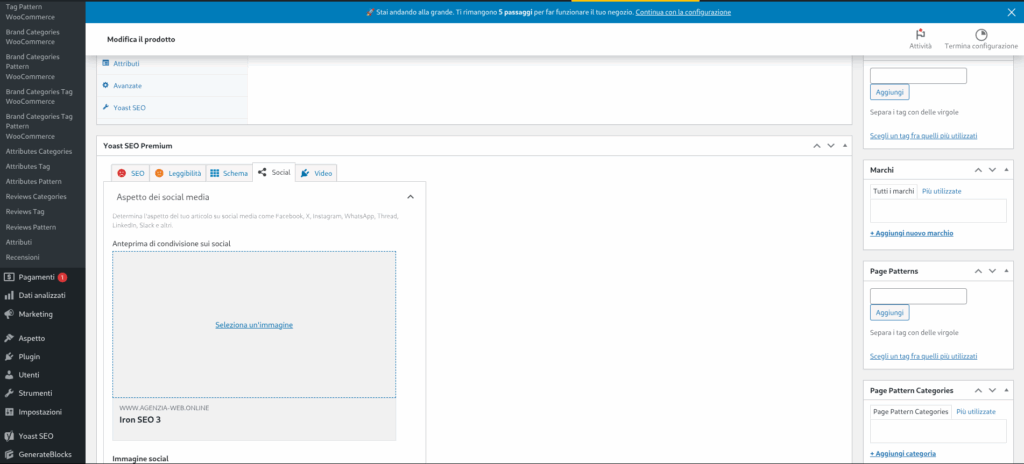Move Page Pattern Categories panel up
The height and width of the screenshot is (464, 1024).
tap(978, 390)
